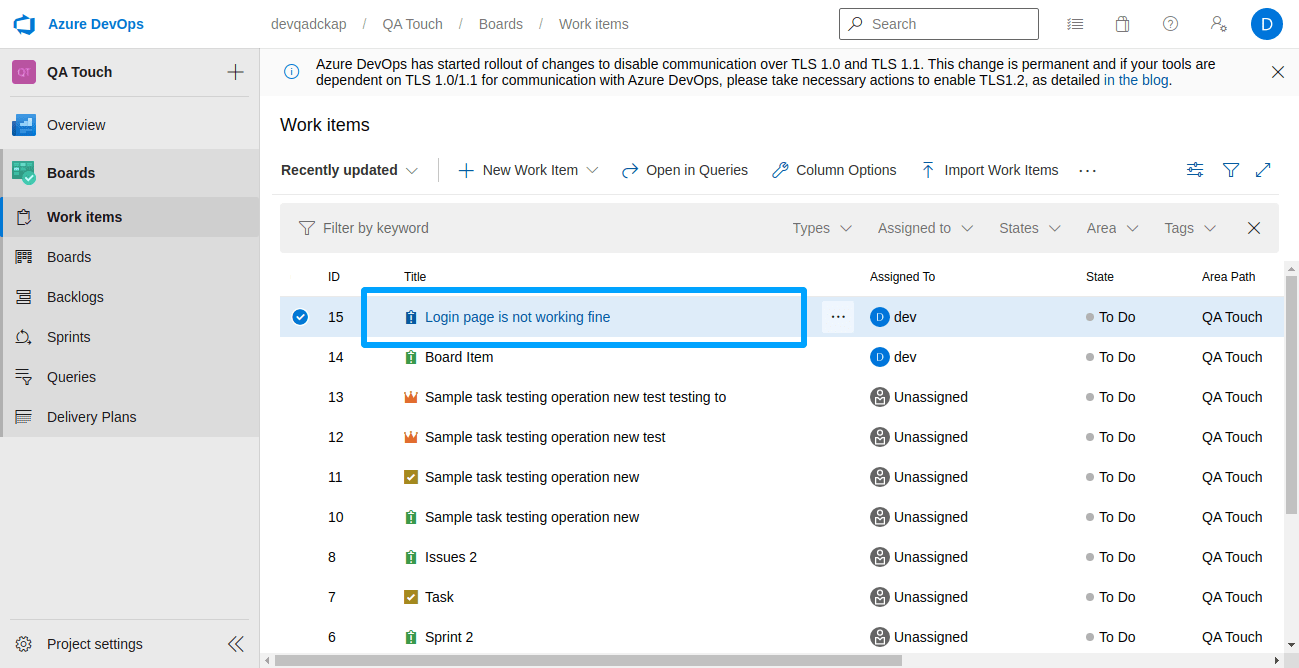Viewport: 1299px width, 668px height.
Task: Open the Marketplace bag icon
Action: pos(1122,23)
